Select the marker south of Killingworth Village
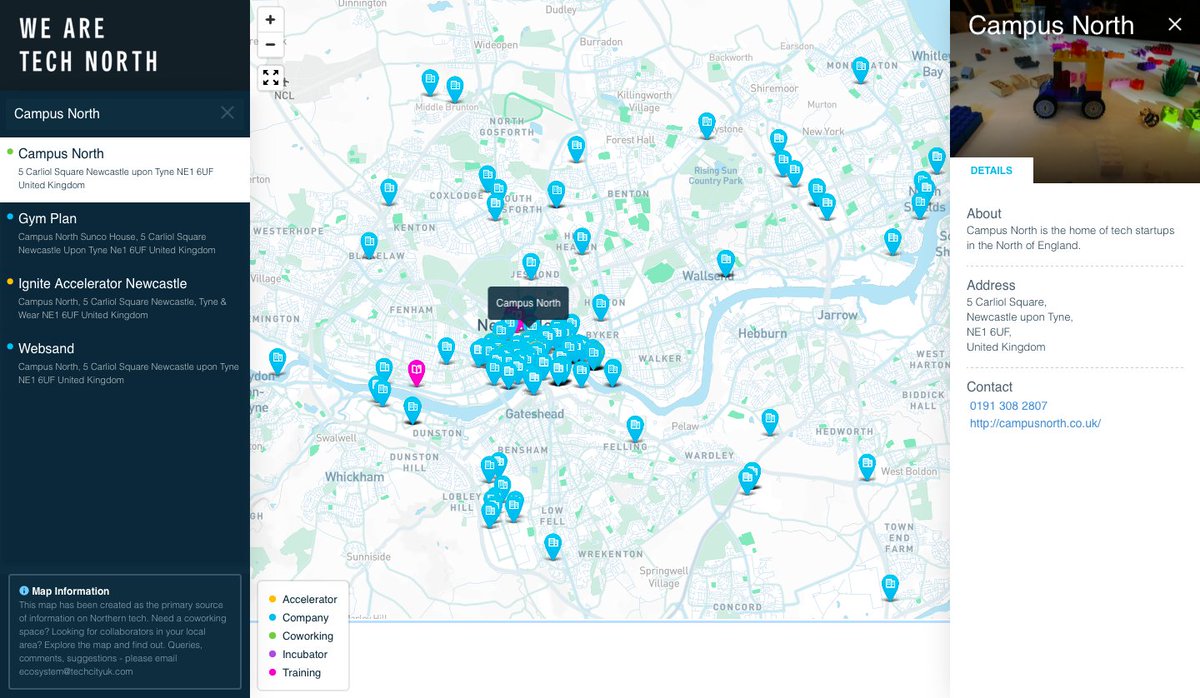Image resolution: width=1200 pixels, height=698 pixels. point(707,125)
